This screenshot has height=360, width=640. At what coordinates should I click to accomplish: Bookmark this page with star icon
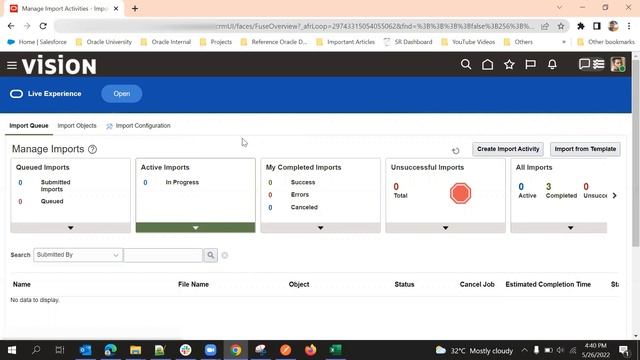pos(561,26)
